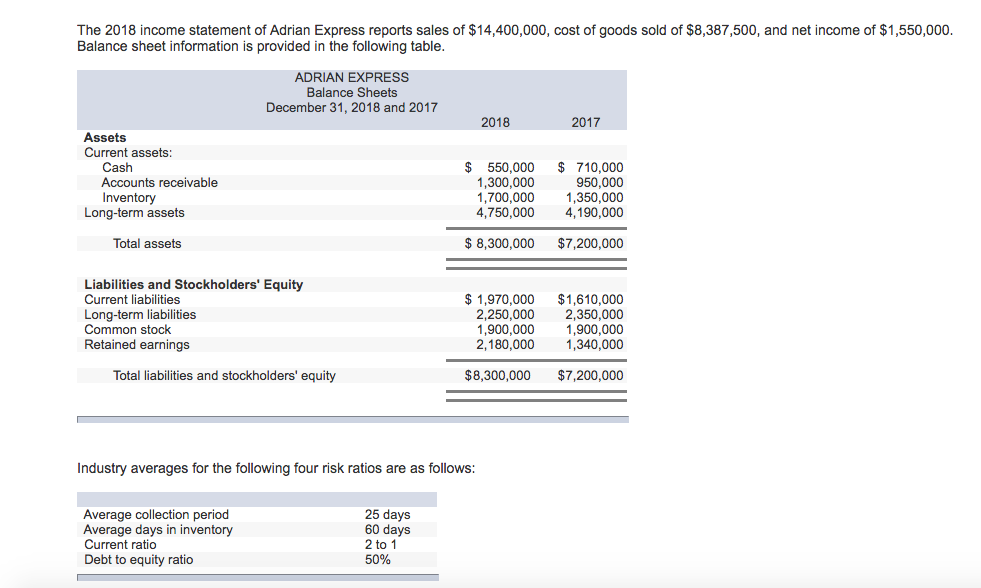Select the 2018 column header
Image resolution: width=981 pixels, height=588 pixels.
tap(495, 123)
